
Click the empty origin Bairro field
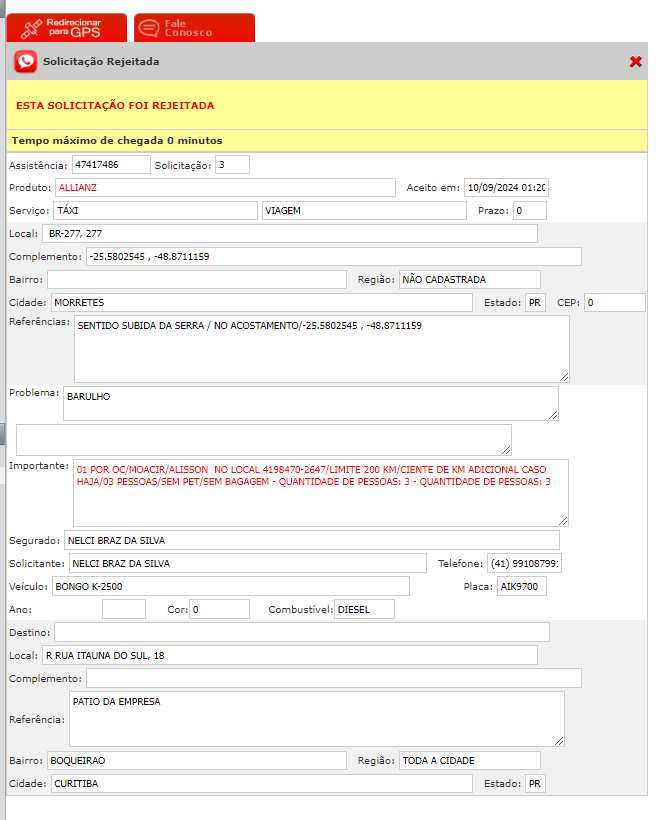(x=197, y=280)
